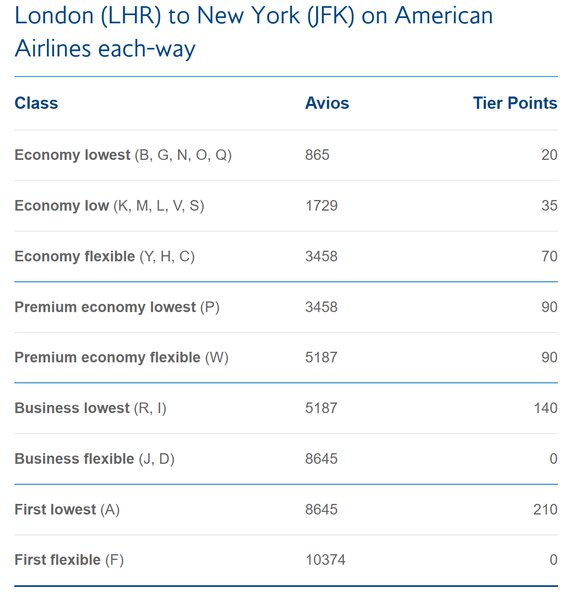The image size is (576, 600).
Task: Click the 1729 Avios value
Action: tap(321, 206)
